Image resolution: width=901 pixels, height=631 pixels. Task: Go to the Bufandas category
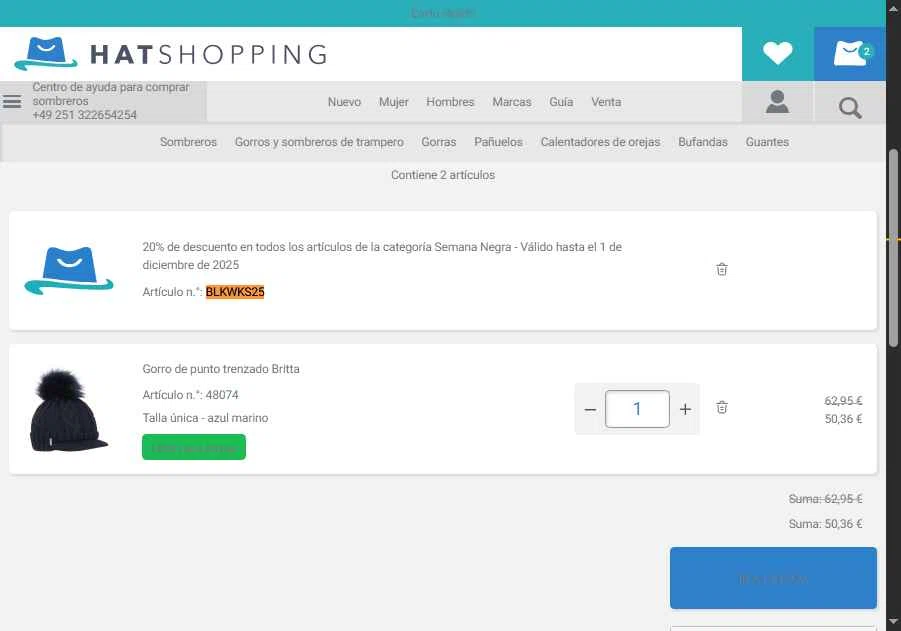703,142
